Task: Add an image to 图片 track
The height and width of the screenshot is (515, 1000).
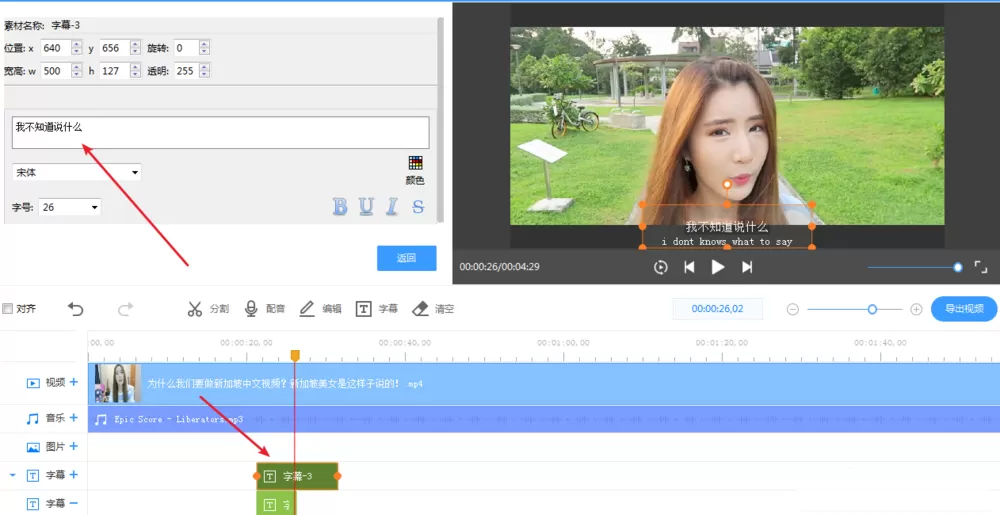Action: click(74, 446)
